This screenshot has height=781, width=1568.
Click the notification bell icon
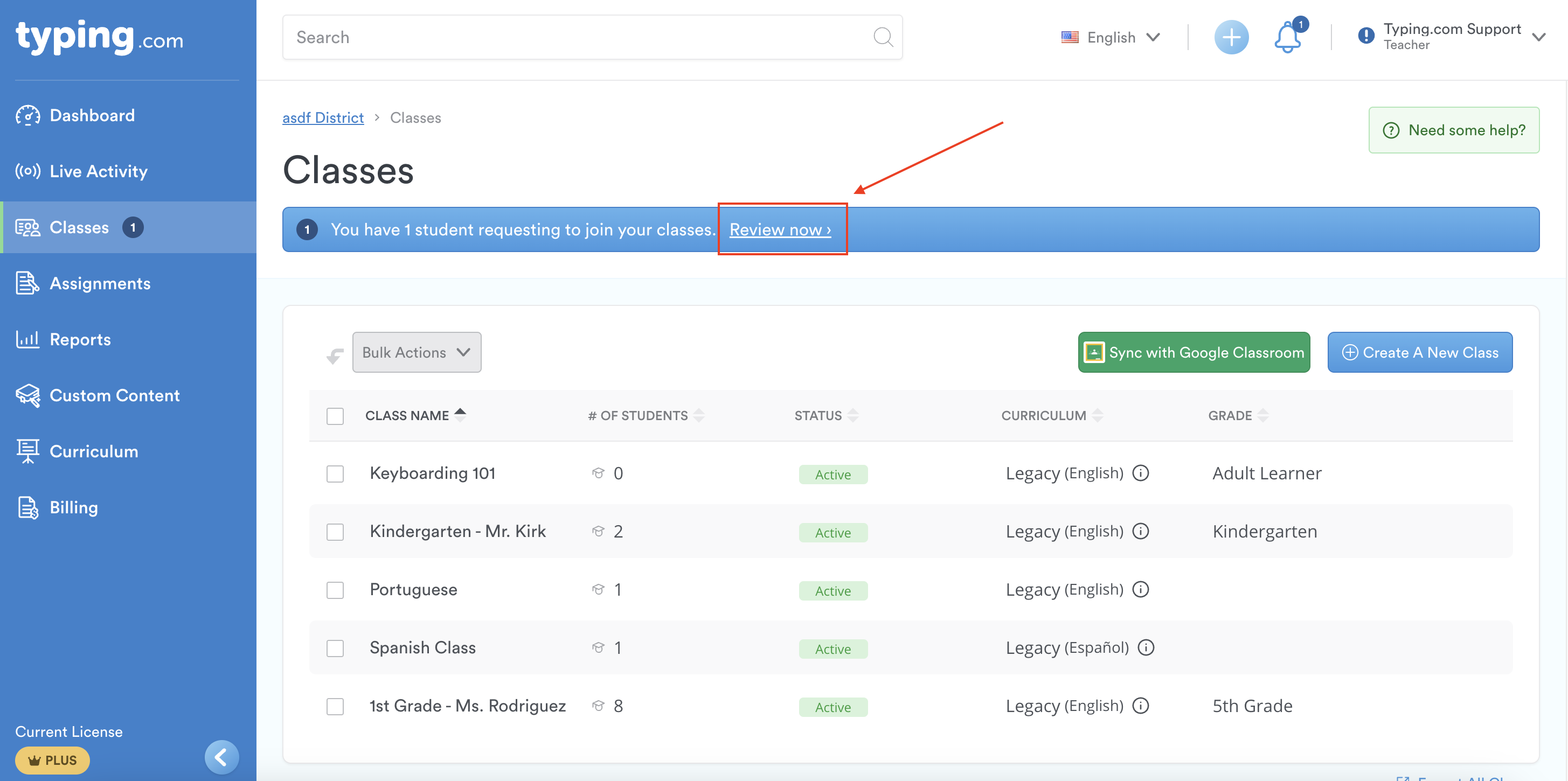point(1287,38)
